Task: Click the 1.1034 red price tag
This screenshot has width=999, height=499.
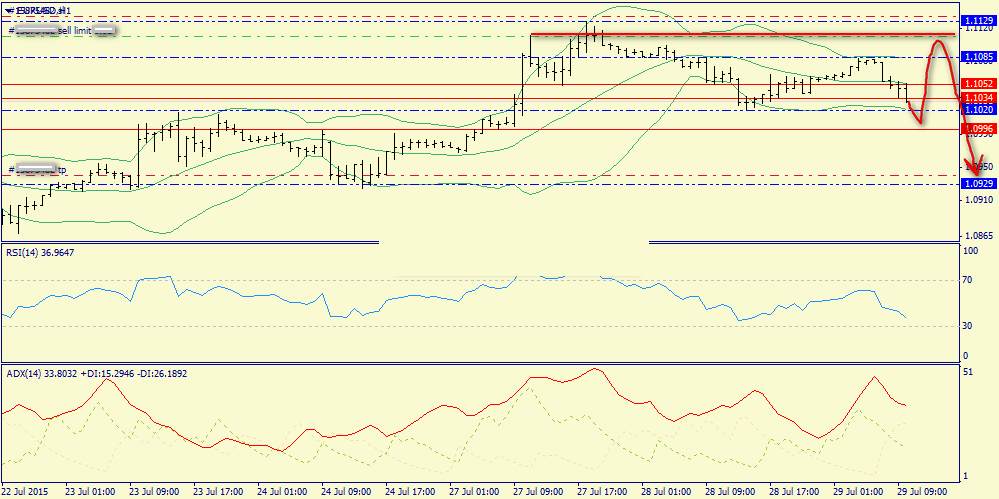Action: (x=975, y=97)
